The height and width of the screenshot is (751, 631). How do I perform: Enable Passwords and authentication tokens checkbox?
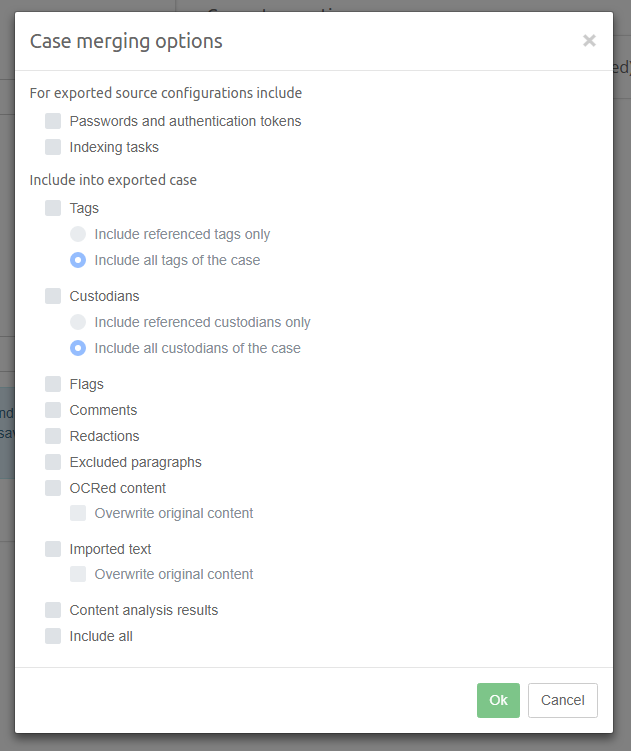tap(53, 121)
